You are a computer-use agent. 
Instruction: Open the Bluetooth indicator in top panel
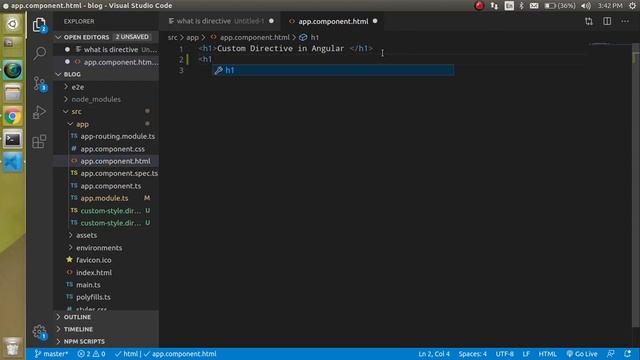522,6
